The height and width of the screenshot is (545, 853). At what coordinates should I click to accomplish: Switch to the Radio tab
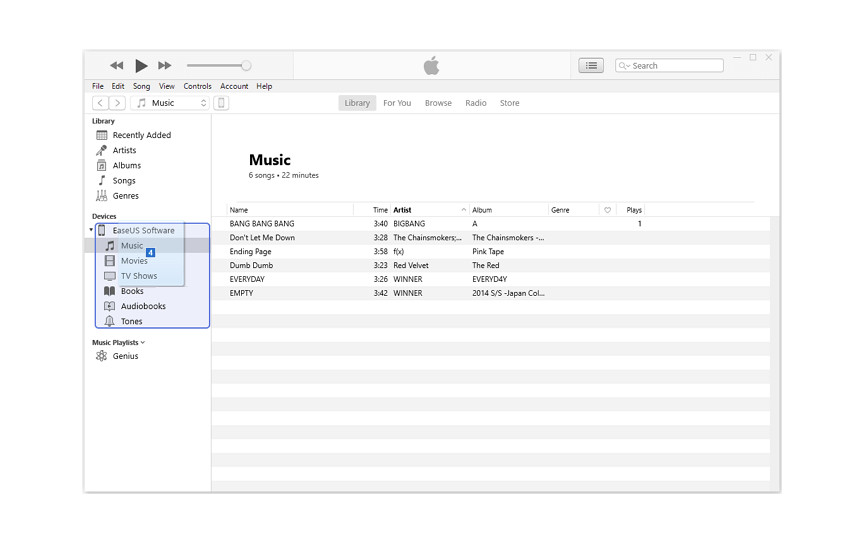[x=475, y=103]
